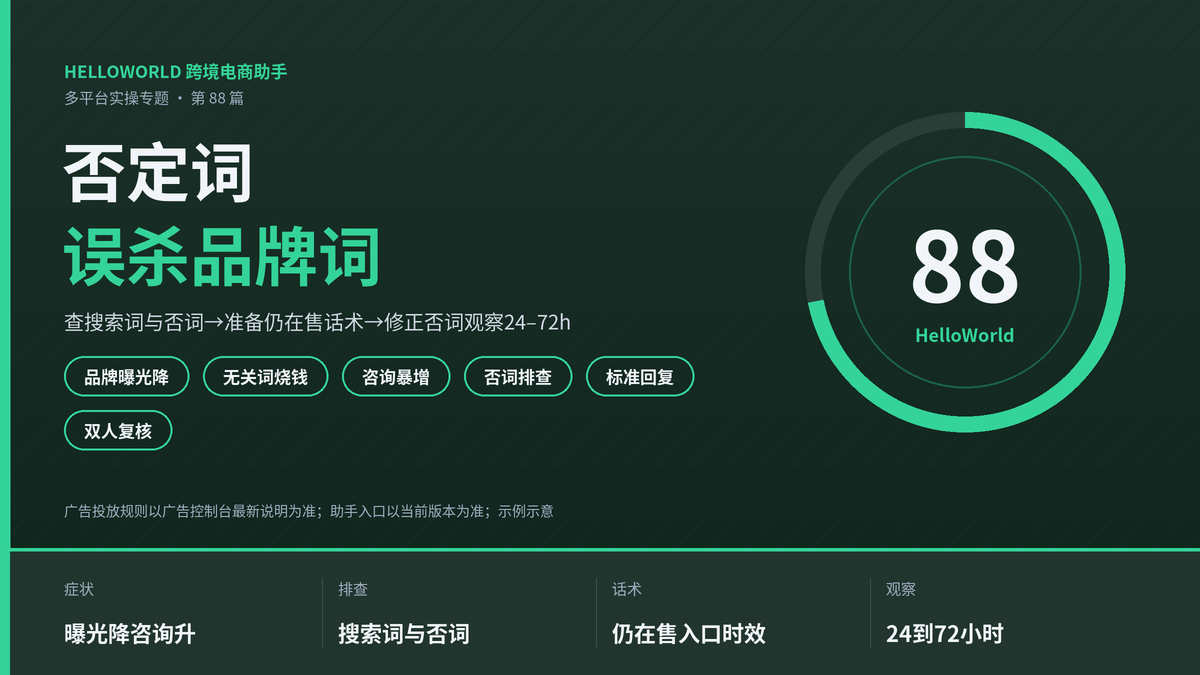Click the 标准回复 tag pill

pyautogui.click(x=639, y=377)
